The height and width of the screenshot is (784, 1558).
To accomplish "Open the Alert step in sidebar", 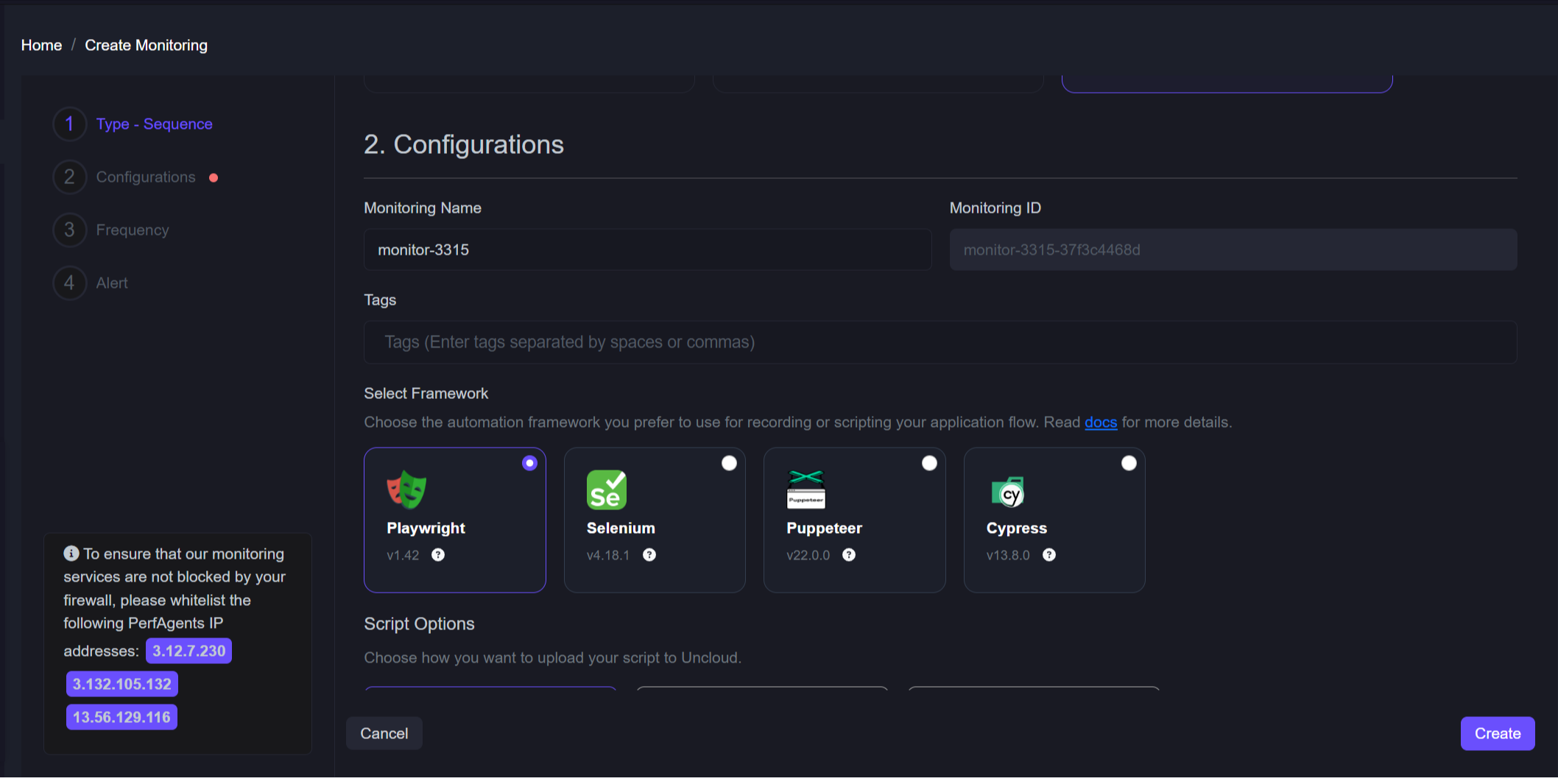I will pos(112,283).
